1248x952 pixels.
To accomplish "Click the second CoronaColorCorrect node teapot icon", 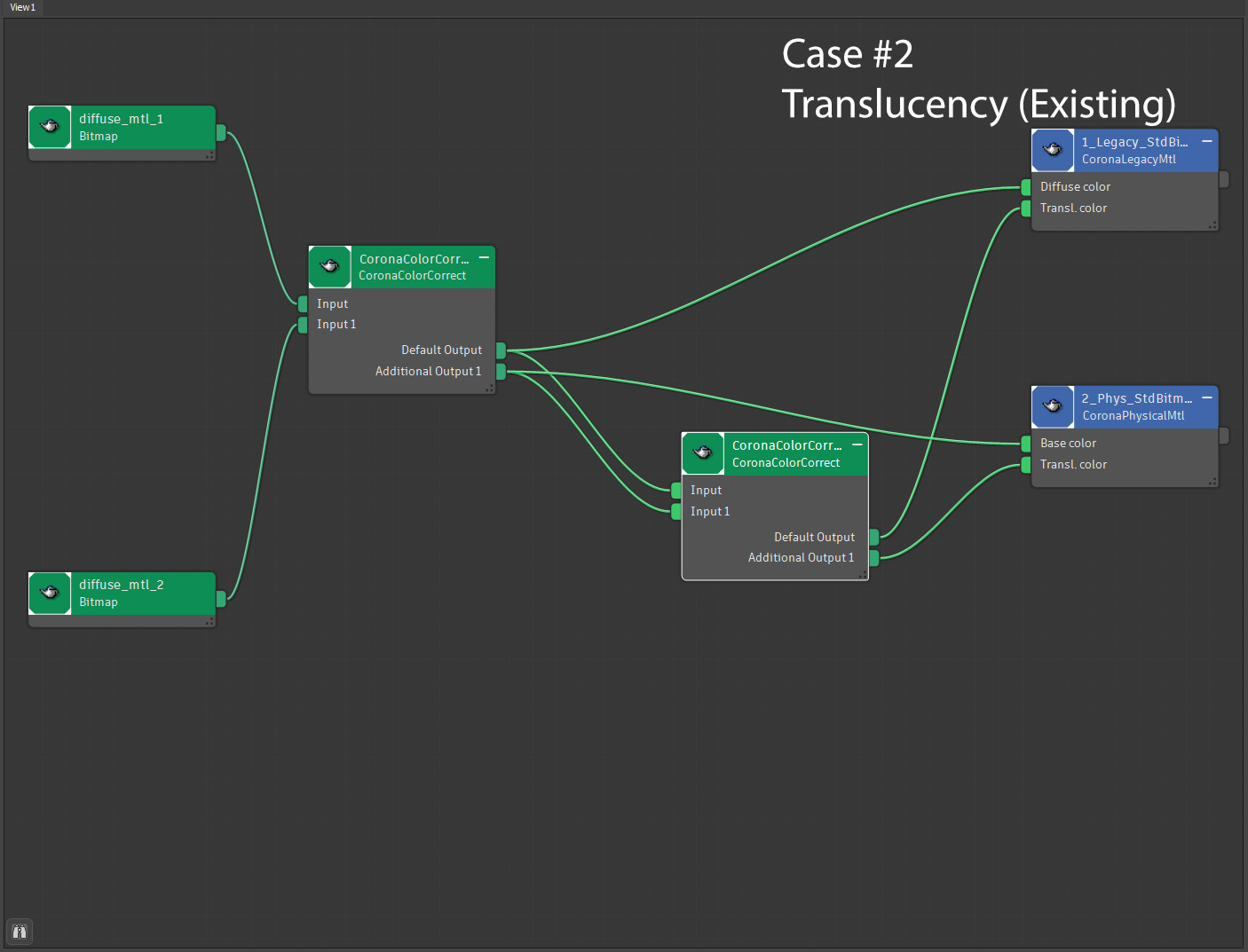I will pos(702,453).
